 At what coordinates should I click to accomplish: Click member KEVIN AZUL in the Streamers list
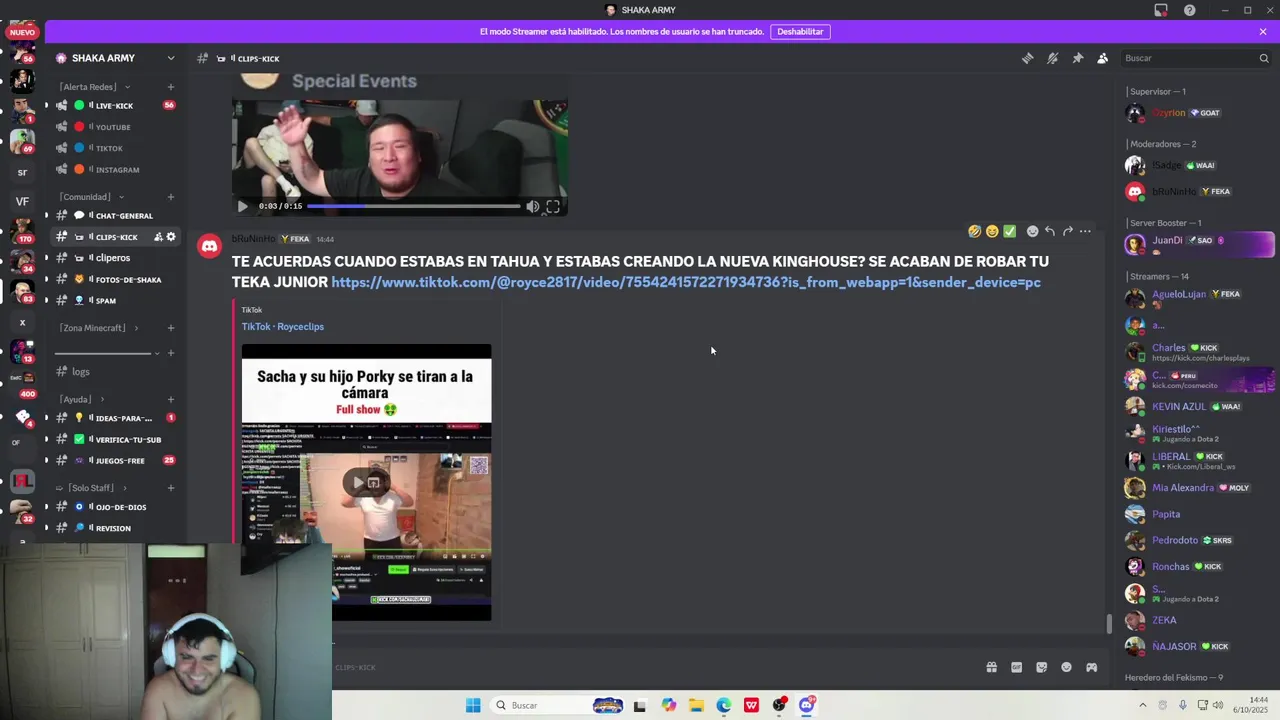click(1198, 406)
